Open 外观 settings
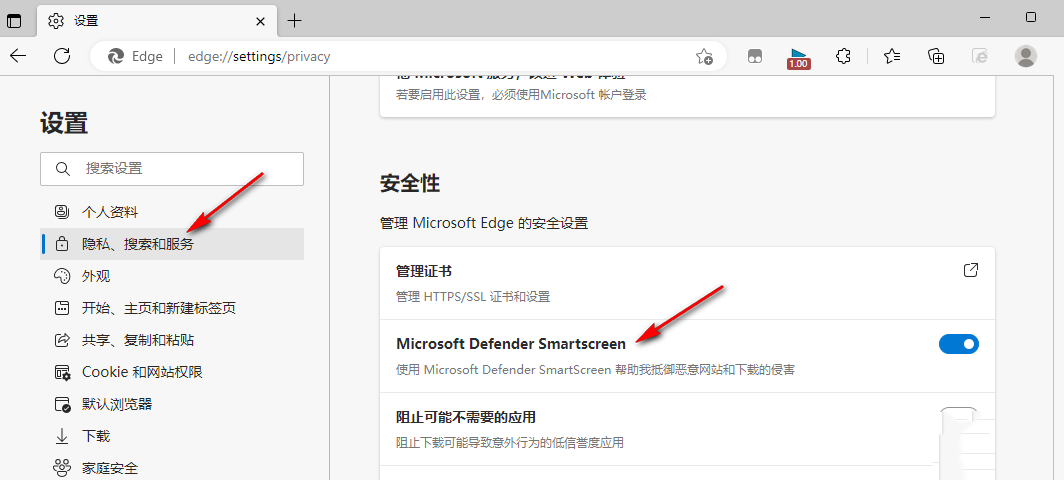Image resolution: width=1064 pixels, height=480 pixels. click(172, 276)
